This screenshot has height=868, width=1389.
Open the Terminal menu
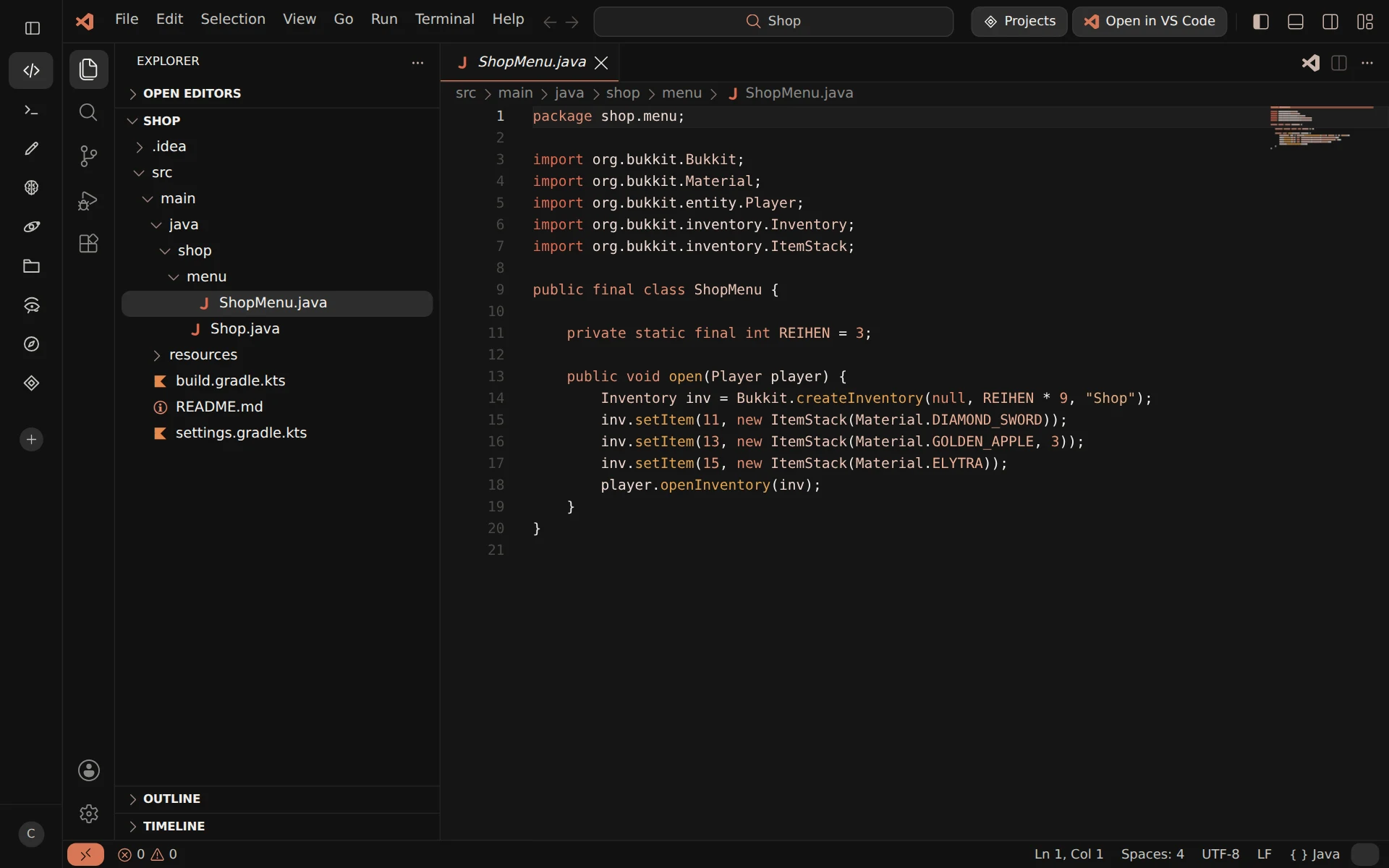coord(444,20)
